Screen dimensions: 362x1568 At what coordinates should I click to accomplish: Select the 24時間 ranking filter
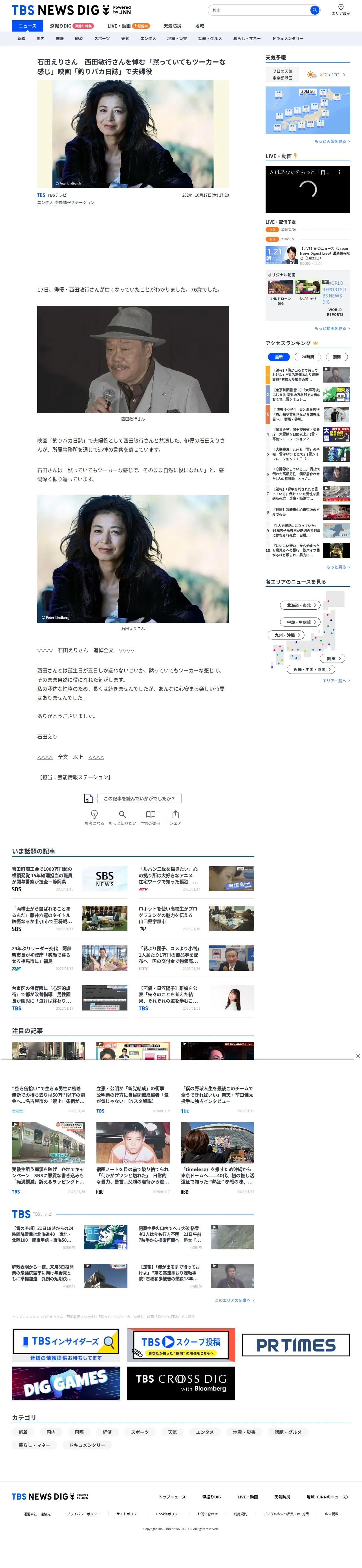click(x=308, y=357)
